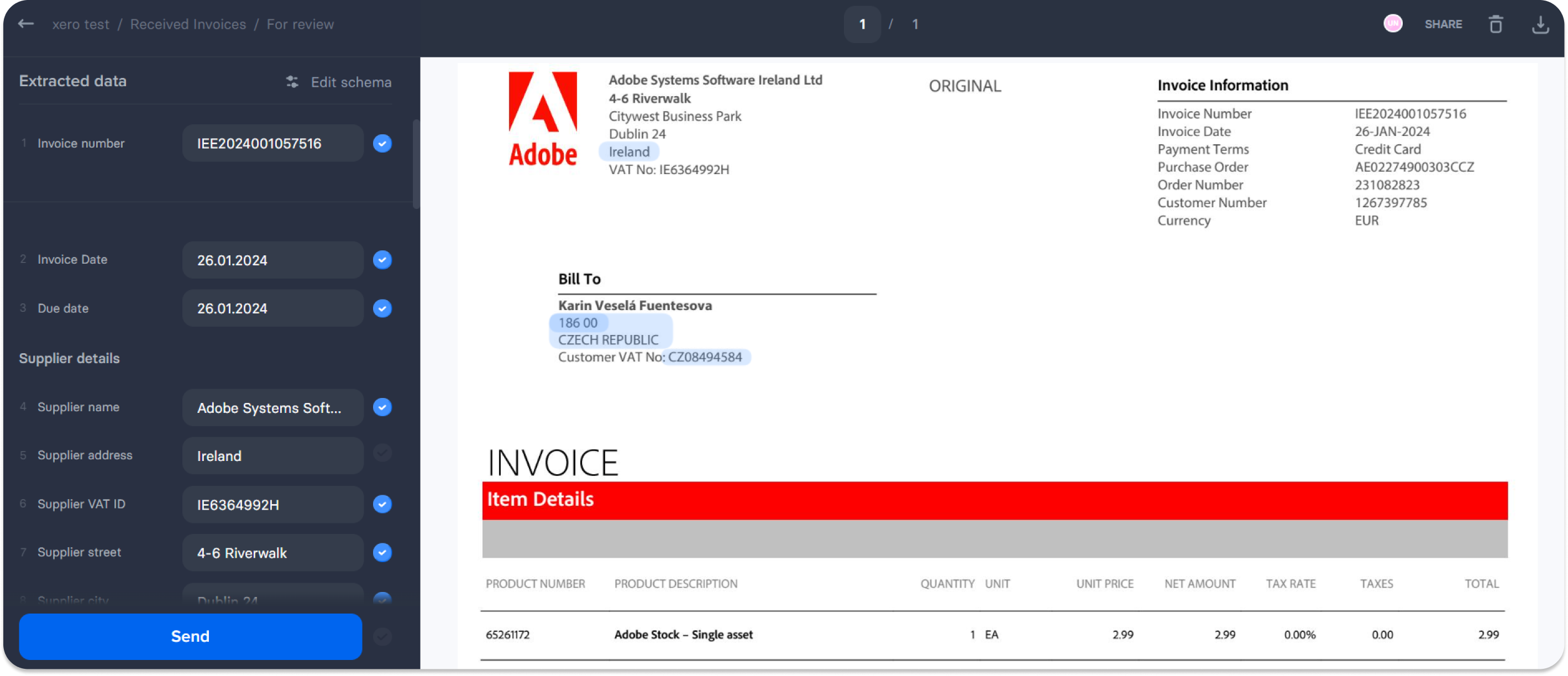Toggle Due date confirmation check
The width and height of the screenshot is (1568, 676).
(x=382, y=308)
